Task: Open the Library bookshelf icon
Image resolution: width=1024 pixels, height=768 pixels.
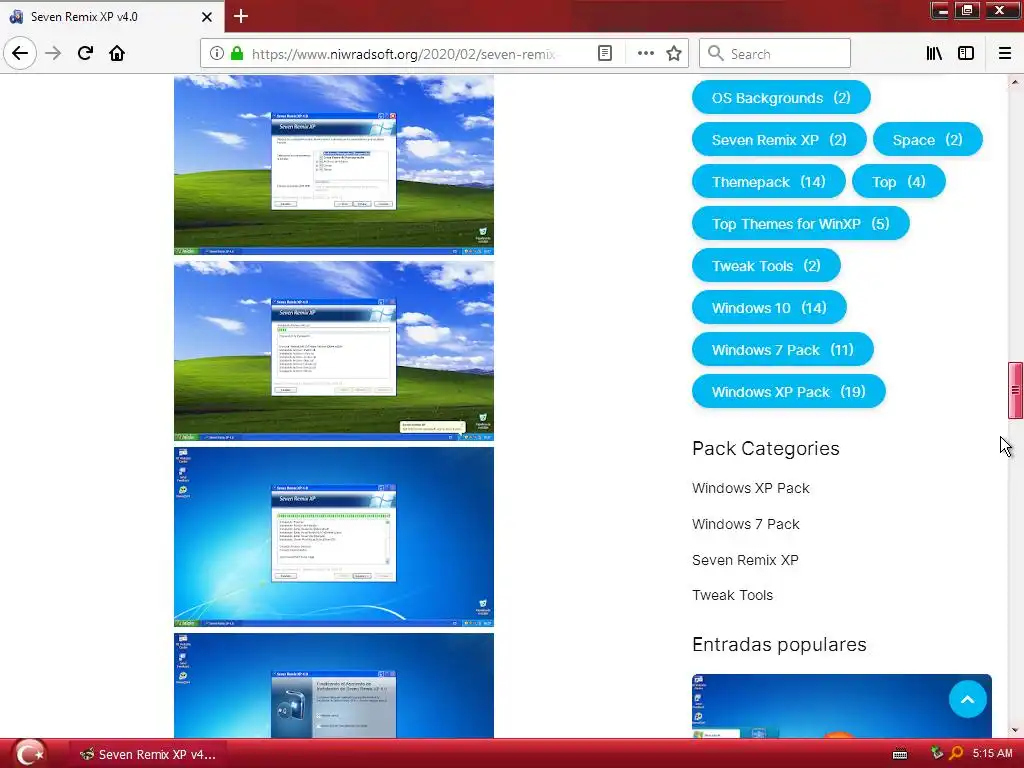Action: tap(934, 54)
